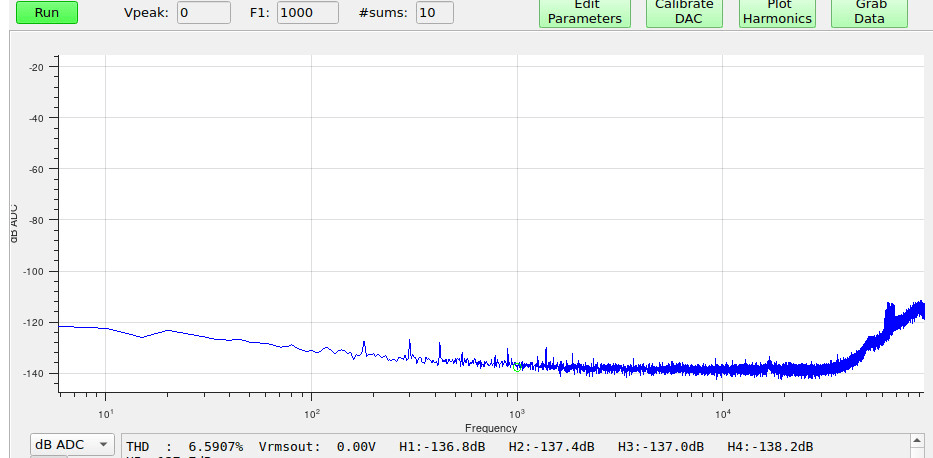Click the THD 6.5907% readout text
933x458 pixels.
tap(184, 447)
